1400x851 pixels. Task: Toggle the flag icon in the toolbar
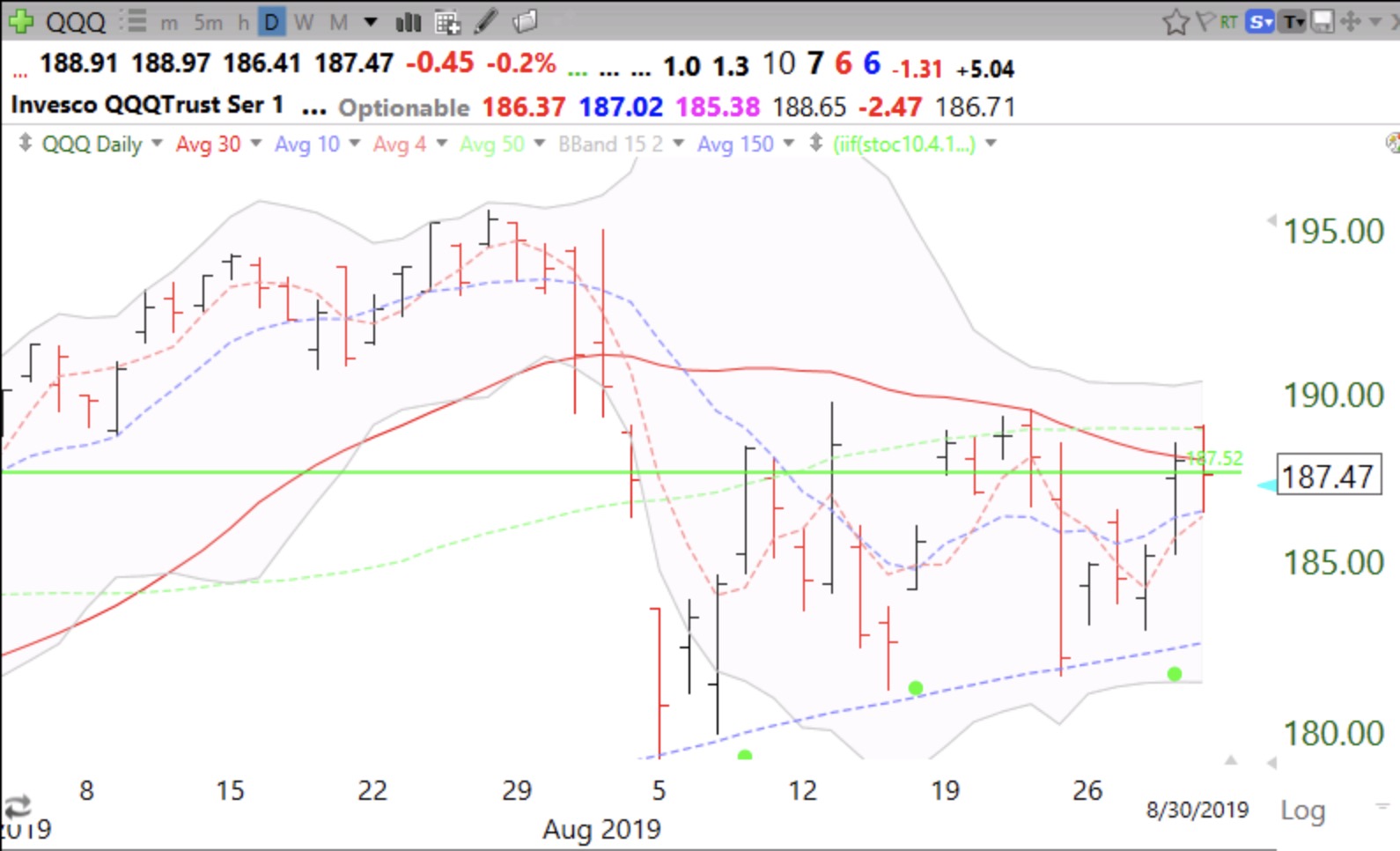1205,22
